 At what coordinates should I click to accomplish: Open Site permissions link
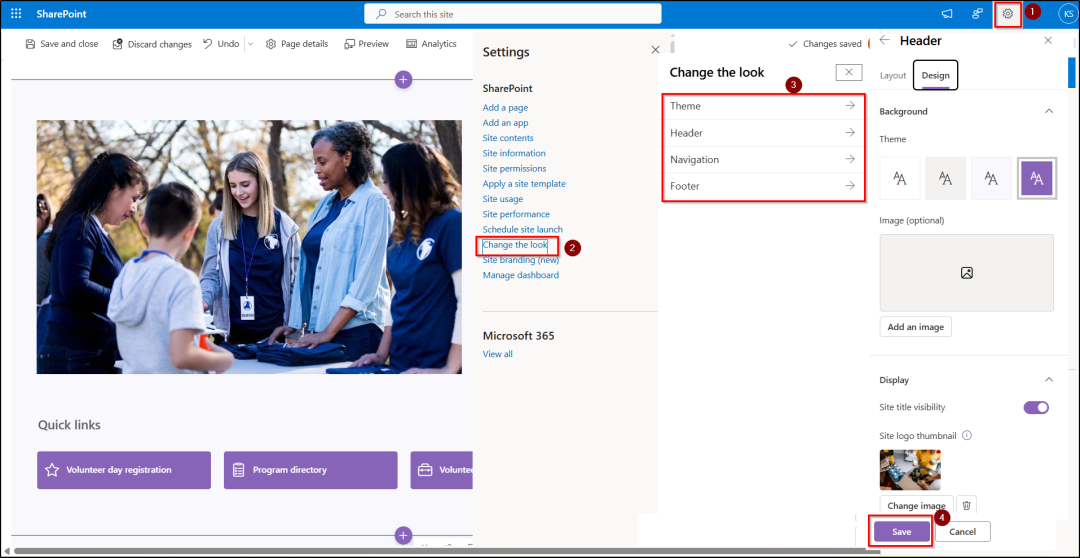pos(515,168)
